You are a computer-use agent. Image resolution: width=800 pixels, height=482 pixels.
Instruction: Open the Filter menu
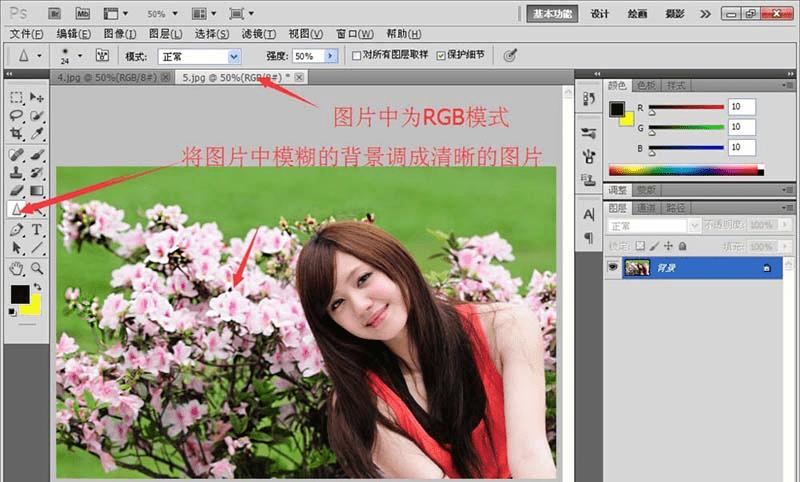point(259,34)
